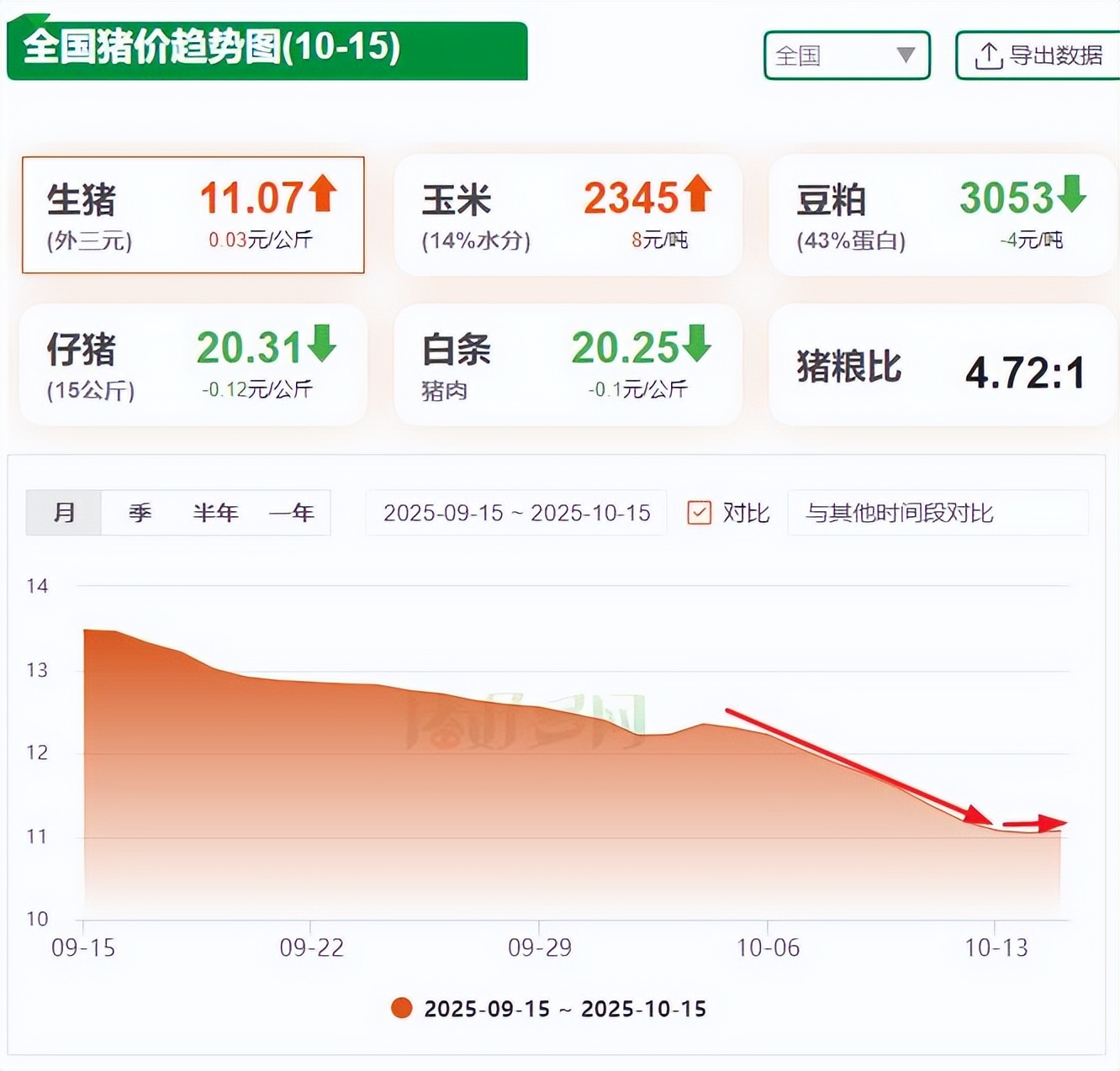The height and width of the screenshot is (1071, 1120).
Task: Click the green down arrow beside 仔猪 price
Action: 322,343
